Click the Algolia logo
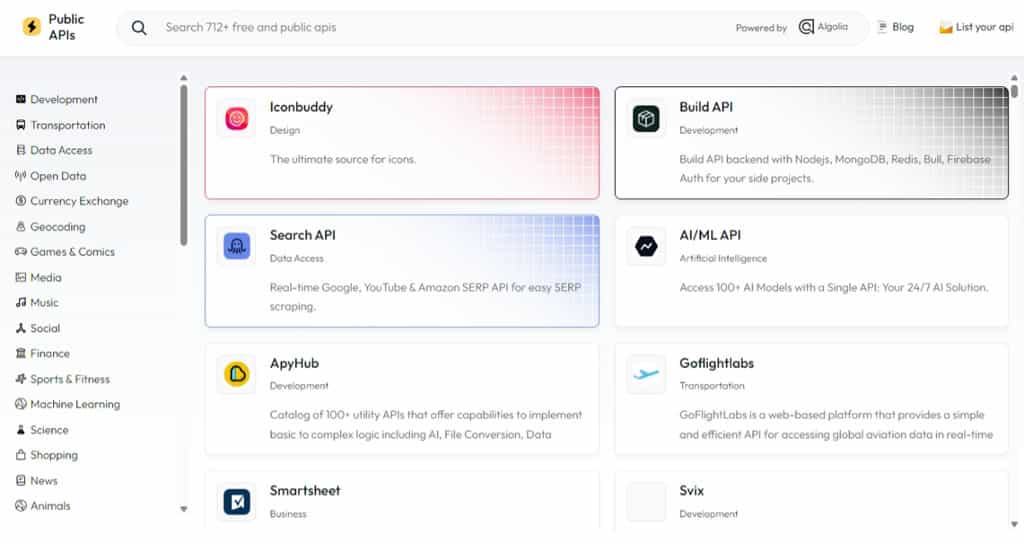Image resolution: width=1024 pixels, height=544 pixels. [x=823, y=27]
